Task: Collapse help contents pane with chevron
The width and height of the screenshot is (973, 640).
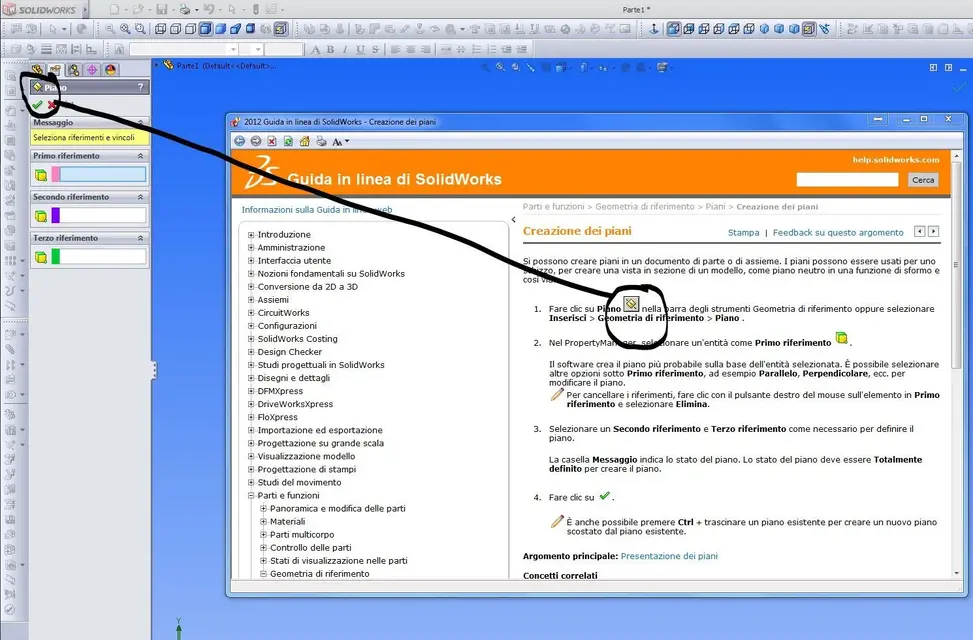Action: [x=513, y=219]
